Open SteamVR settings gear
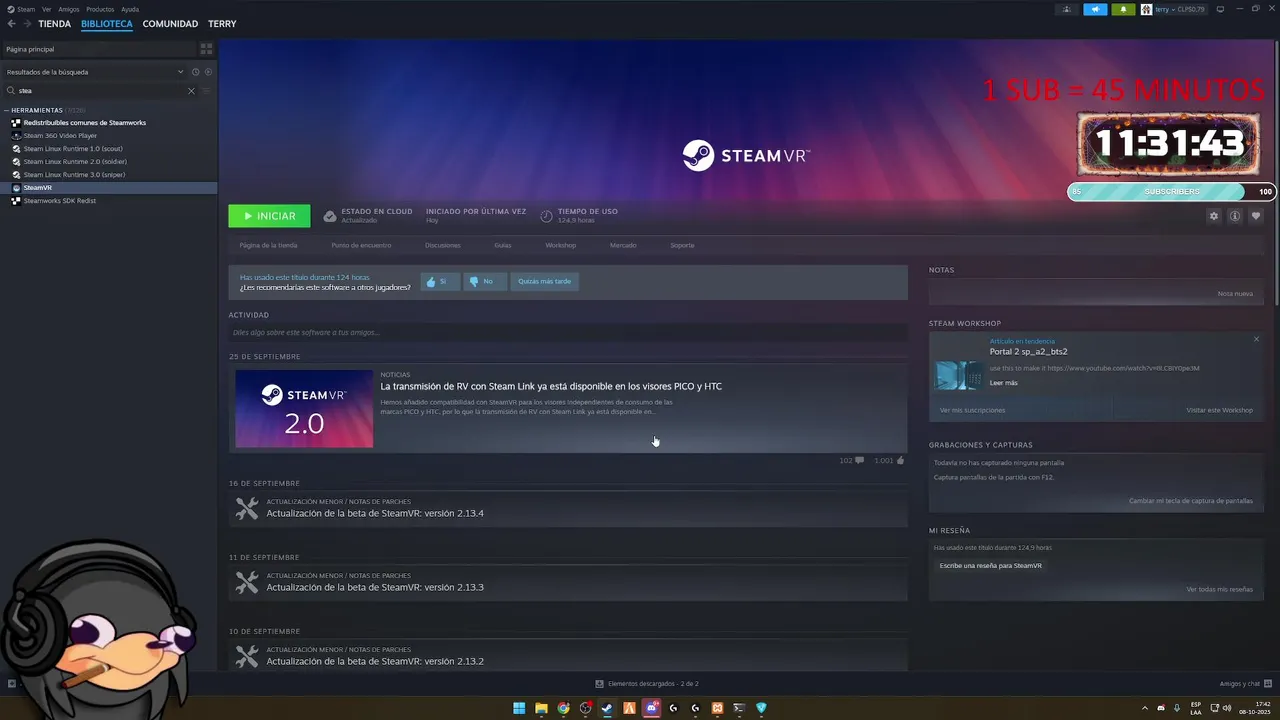1280x720 pixels. (x=1214, y=216)
